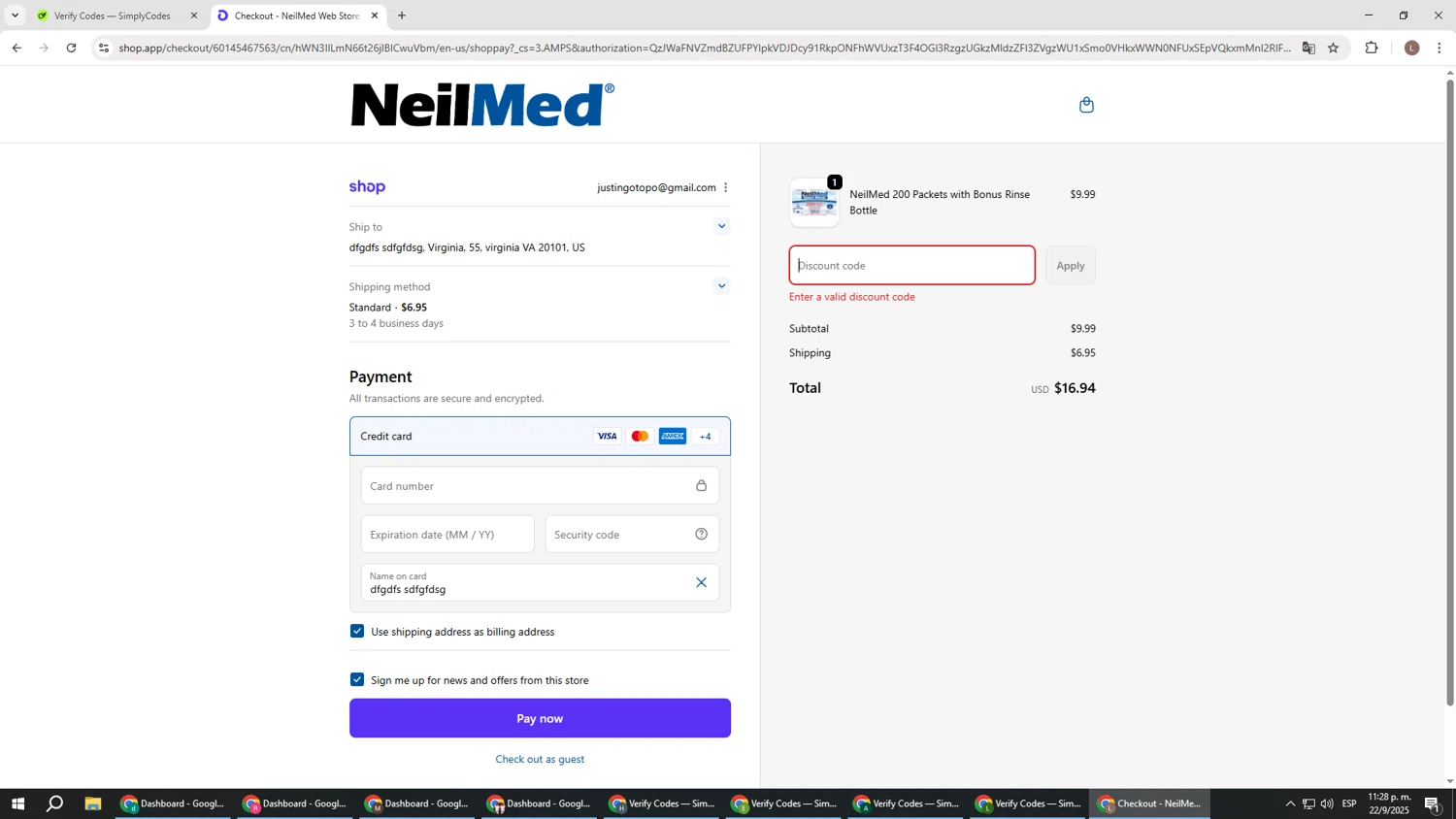Click the American Express icon
This screenshot has width=1456, height=819.
pos(673,437)
